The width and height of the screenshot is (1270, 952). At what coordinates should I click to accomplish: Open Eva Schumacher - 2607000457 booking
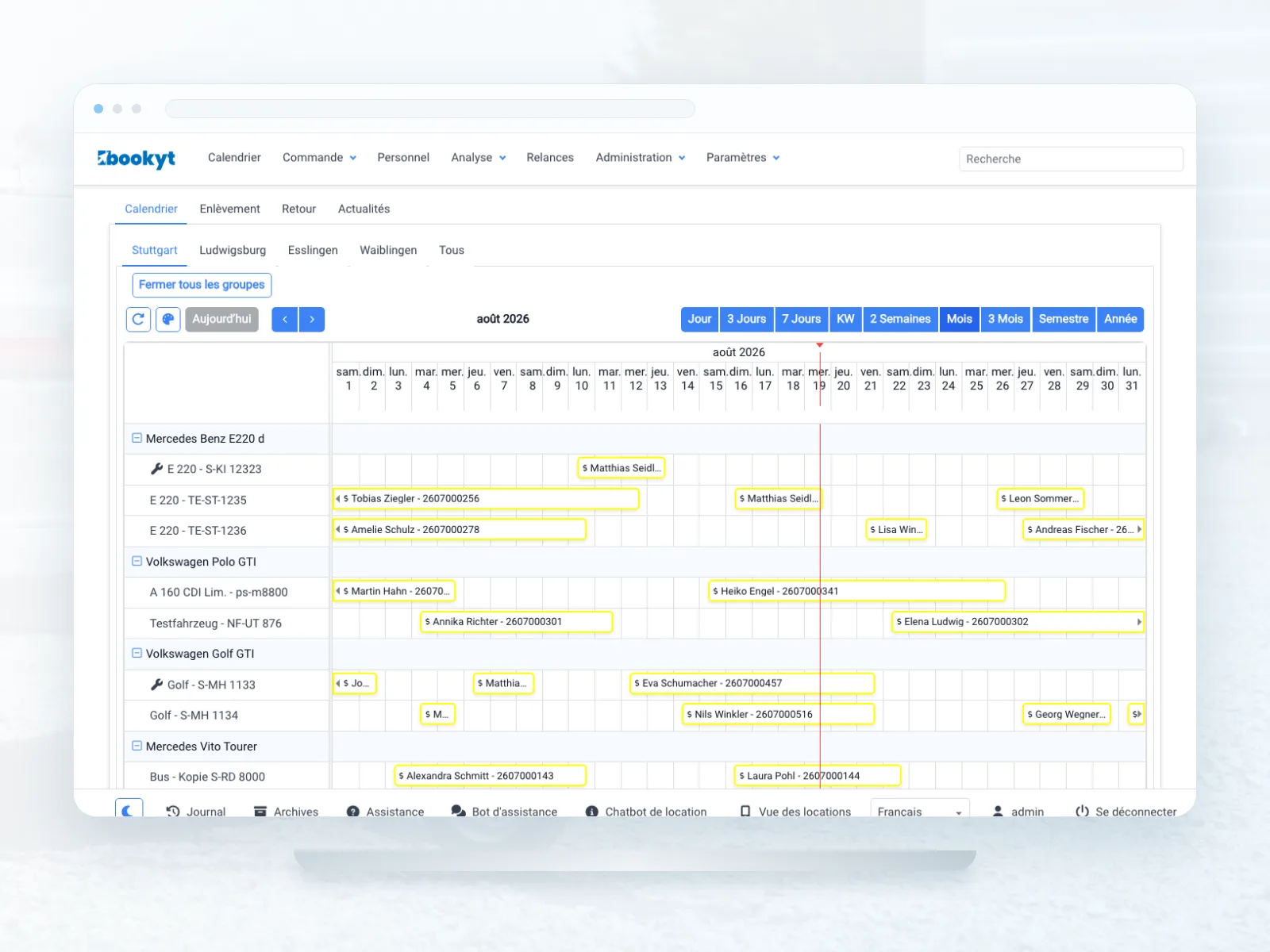point(752,683)
